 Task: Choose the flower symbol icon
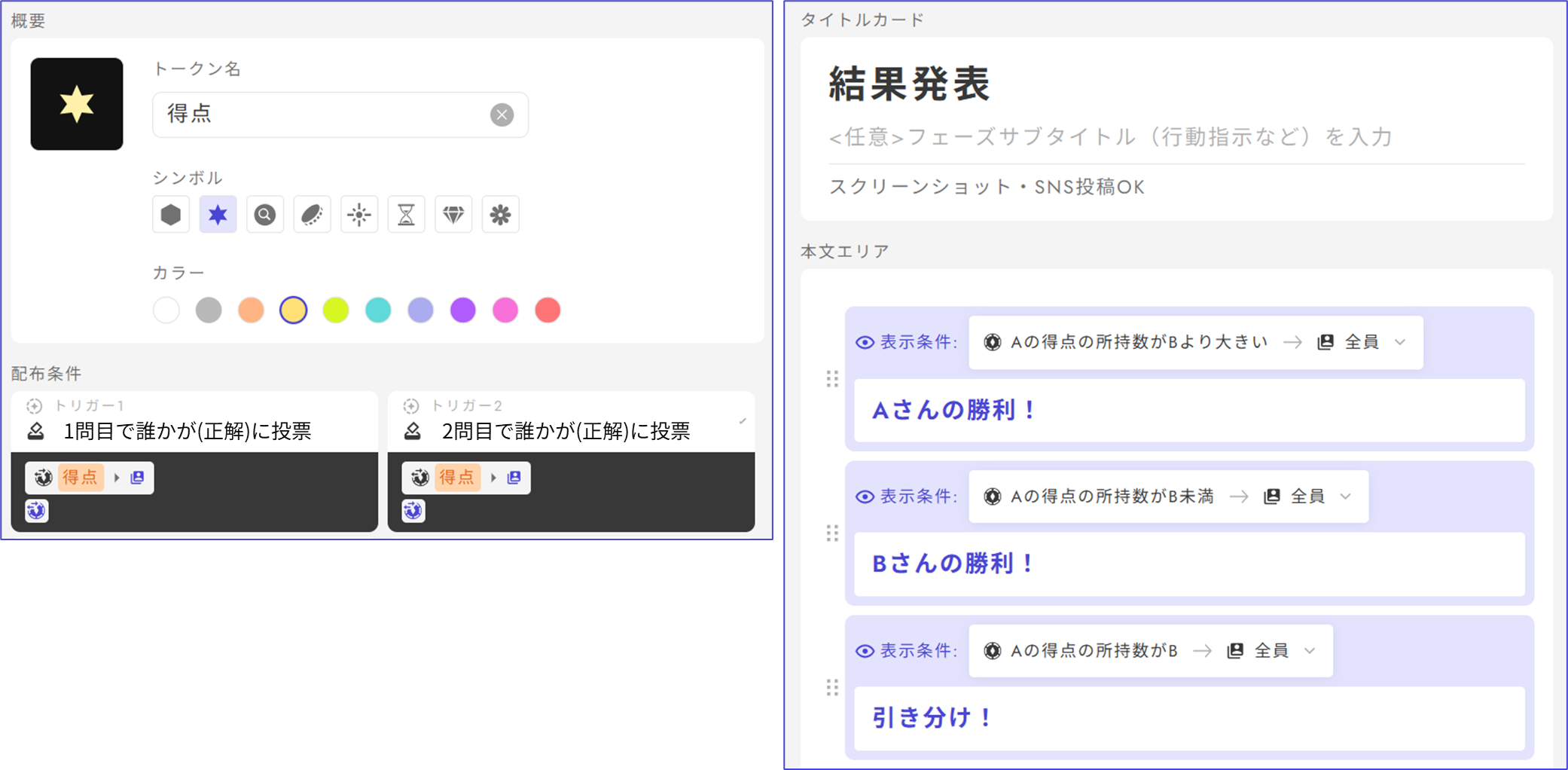click(x=500, y=215)
